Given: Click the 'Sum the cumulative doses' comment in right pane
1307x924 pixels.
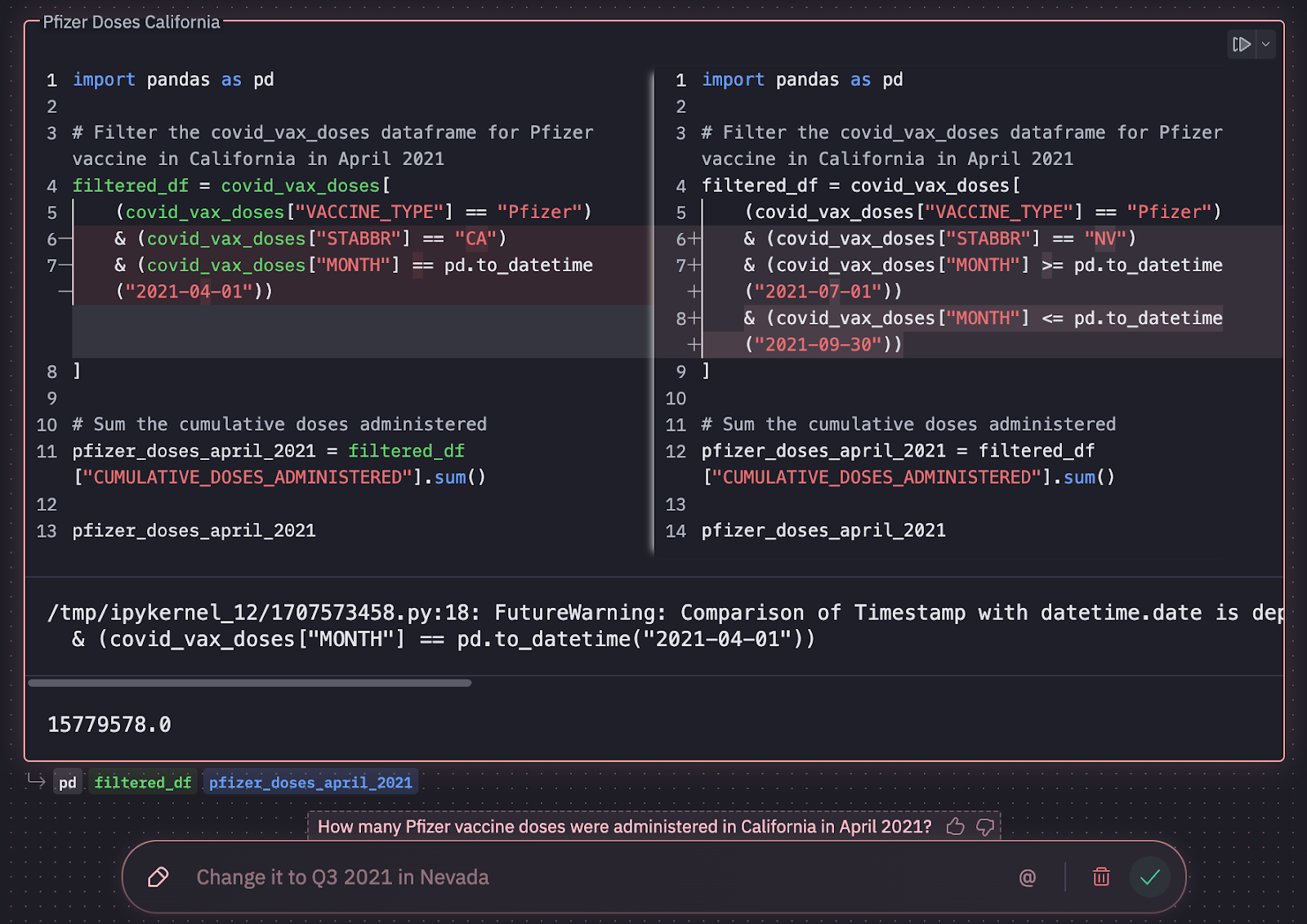Looking at the screenshot, I should coord(908,425).
